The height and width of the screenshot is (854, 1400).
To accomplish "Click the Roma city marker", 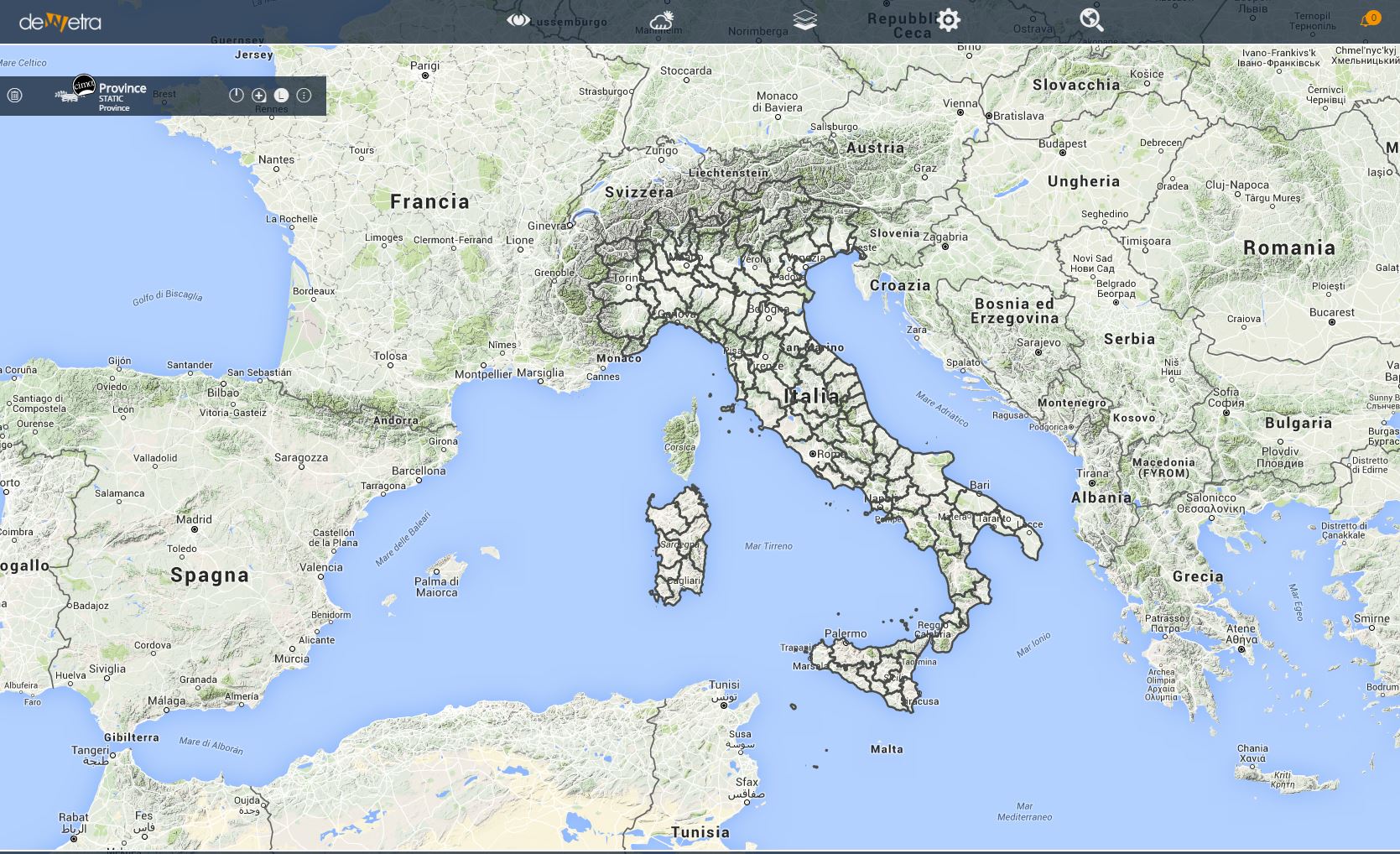I will pyautogui.click(x=812, y=454).
